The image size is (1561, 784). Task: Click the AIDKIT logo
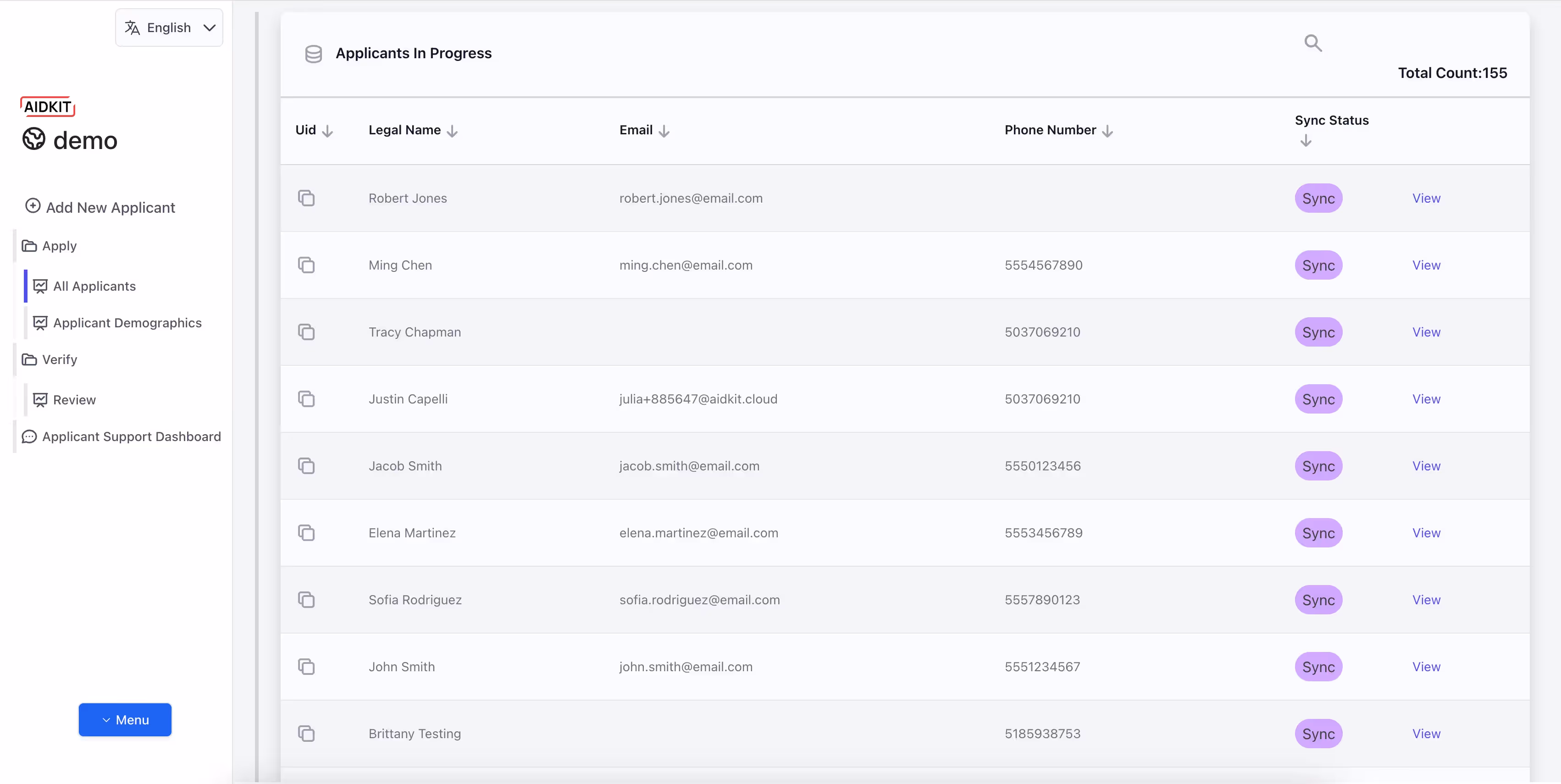coord(48,107)
